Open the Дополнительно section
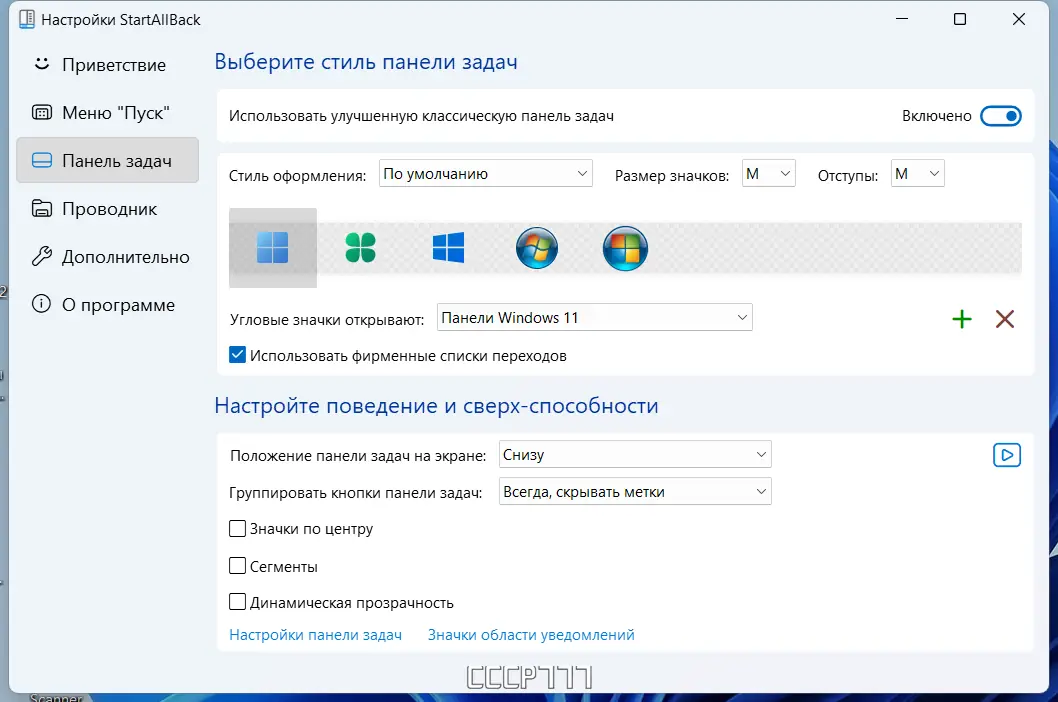 tap(107, 257)
